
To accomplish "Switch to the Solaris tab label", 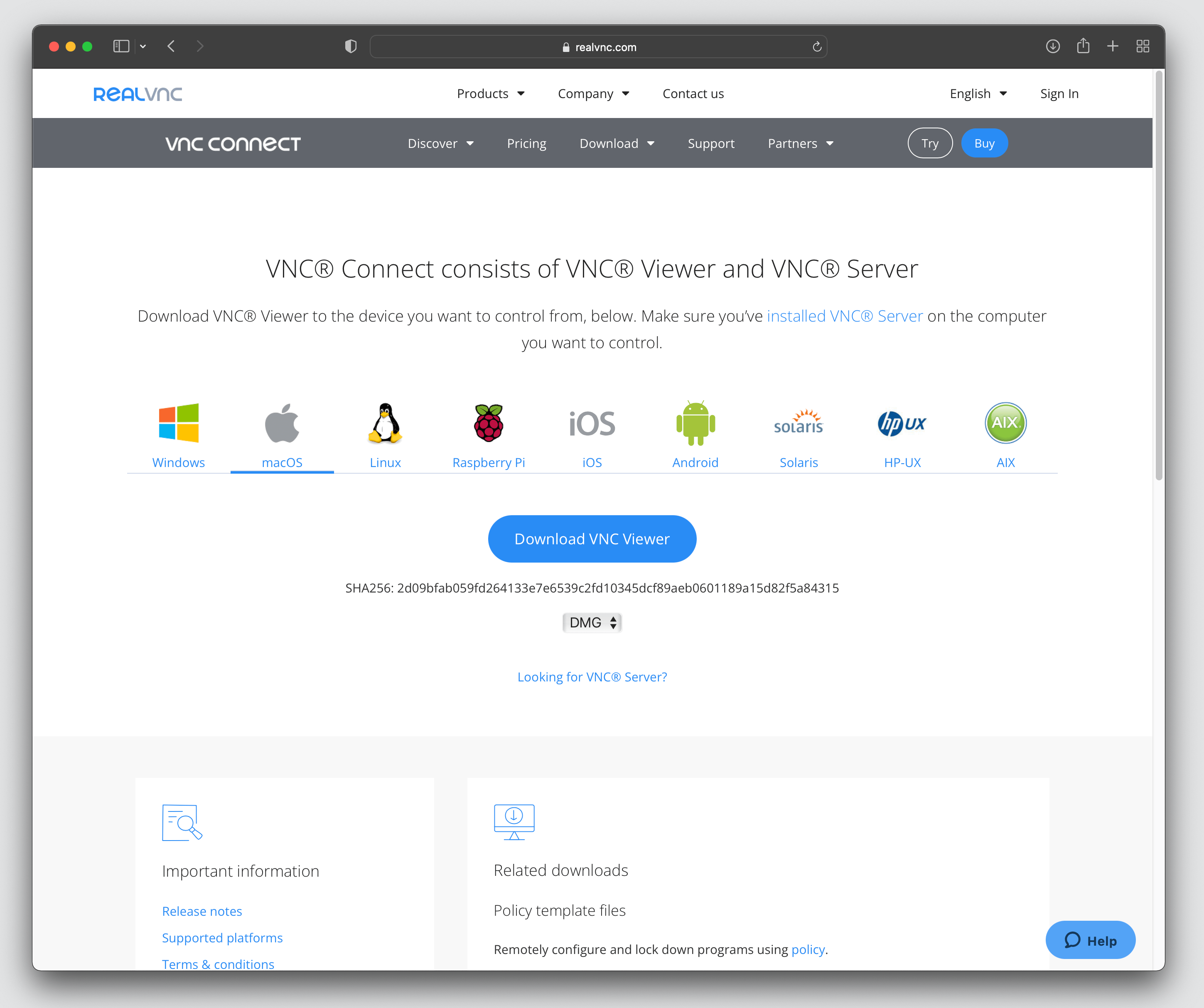I will click(799, 463).
